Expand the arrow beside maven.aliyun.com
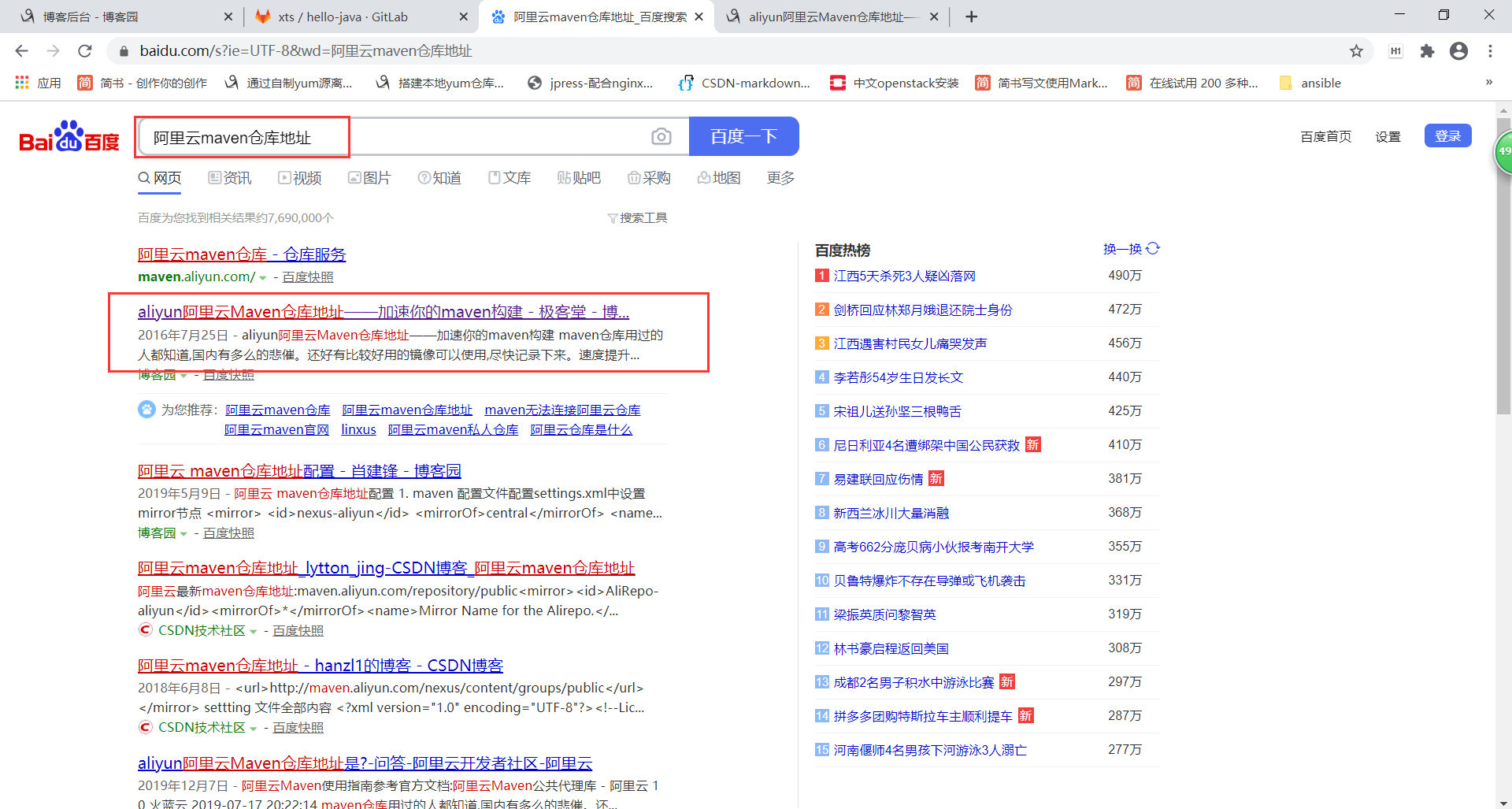 point(263,278)
